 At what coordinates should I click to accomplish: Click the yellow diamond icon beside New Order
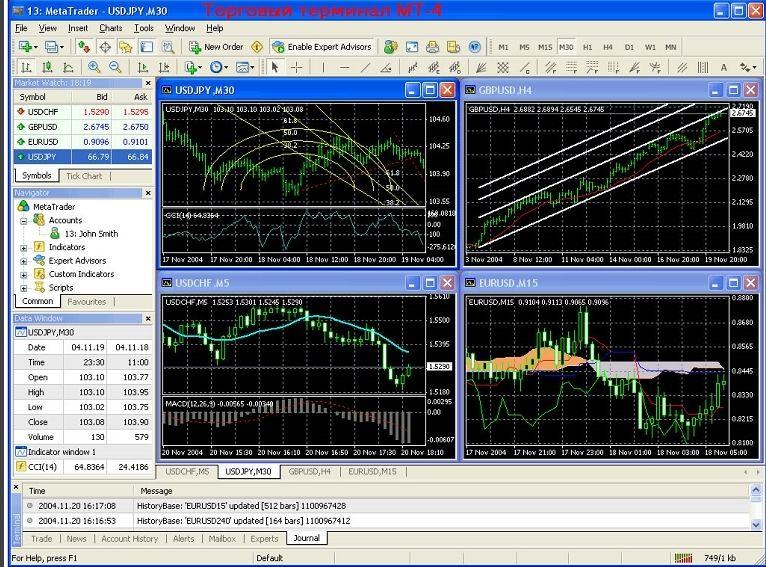click(x=257, y=47)
